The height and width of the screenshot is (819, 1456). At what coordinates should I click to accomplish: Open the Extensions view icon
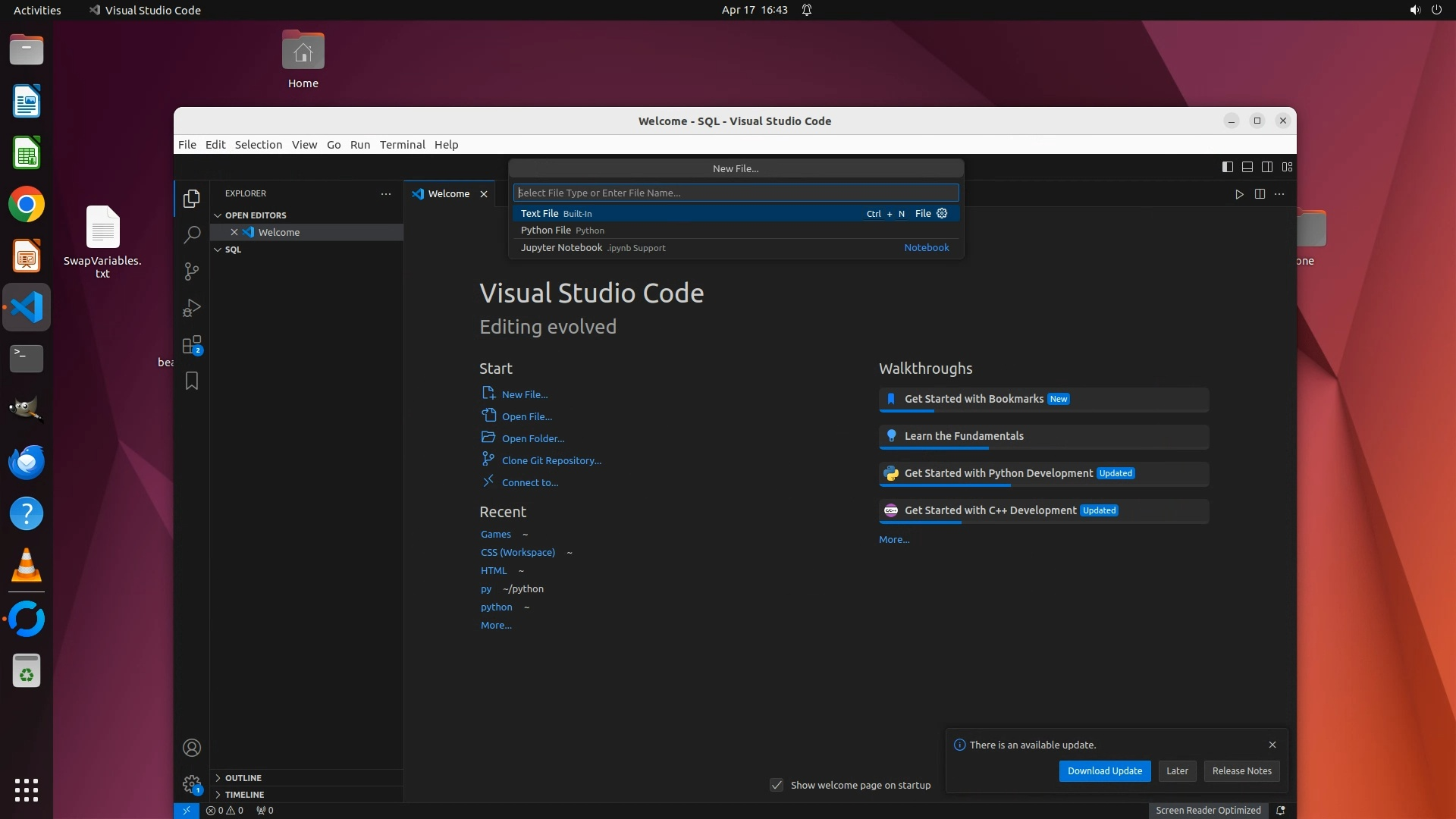[192, 345]
